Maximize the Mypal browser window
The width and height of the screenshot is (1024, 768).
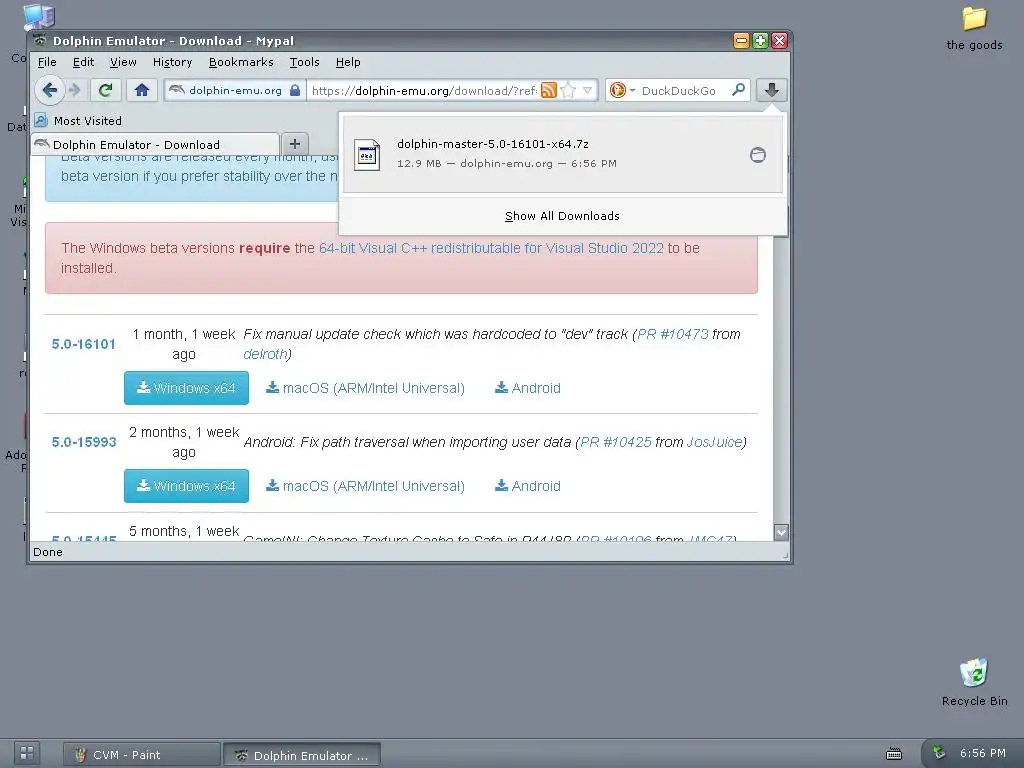pyautogui.click(x=760, y=40)
